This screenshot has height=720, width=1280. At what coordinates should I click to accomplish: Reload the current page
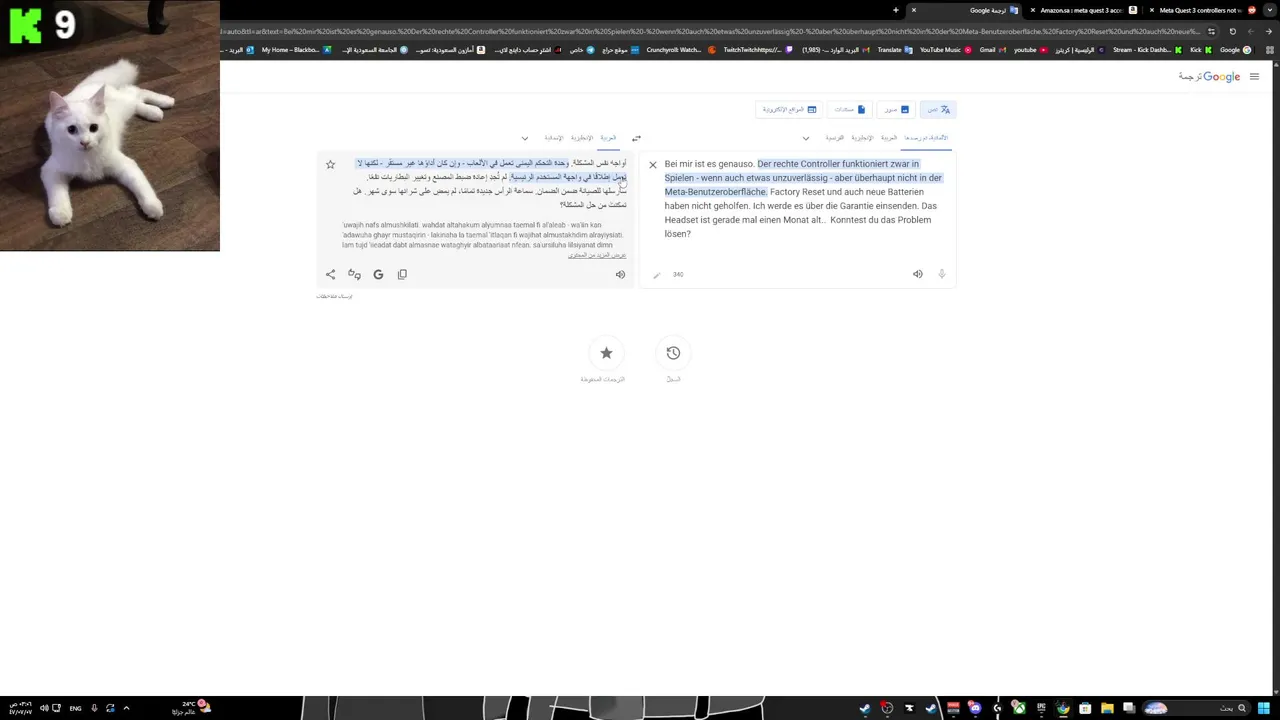(x=1233, y=31)
